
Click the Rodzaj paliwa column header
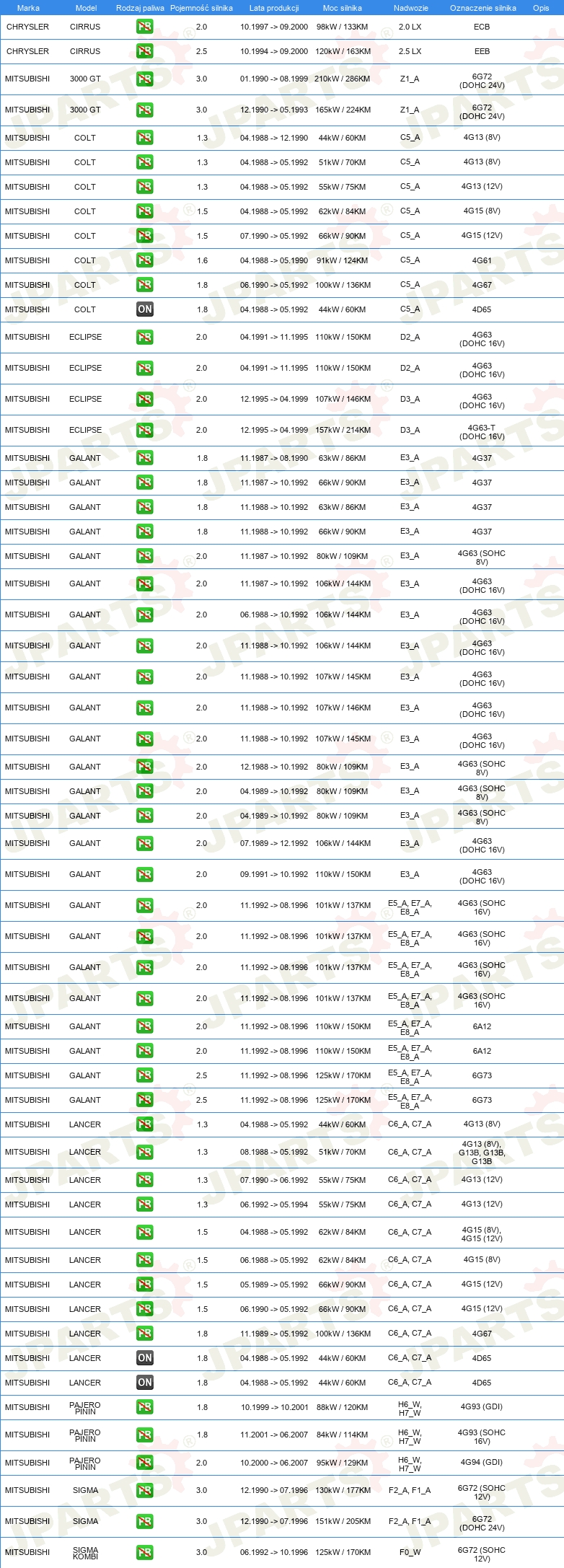pyautogui.click(x=140, y=8)
